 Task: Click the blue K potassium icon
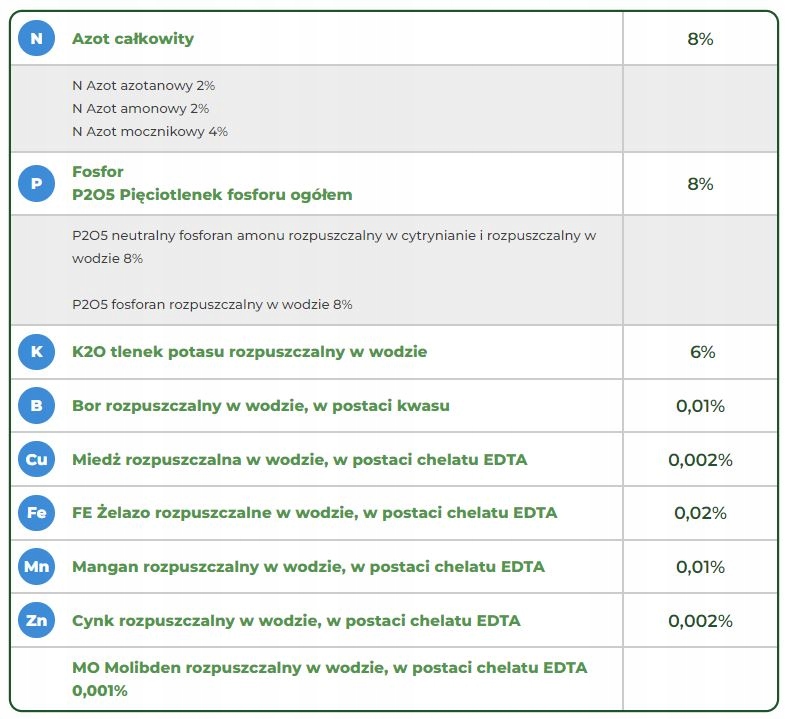point(37,352)
